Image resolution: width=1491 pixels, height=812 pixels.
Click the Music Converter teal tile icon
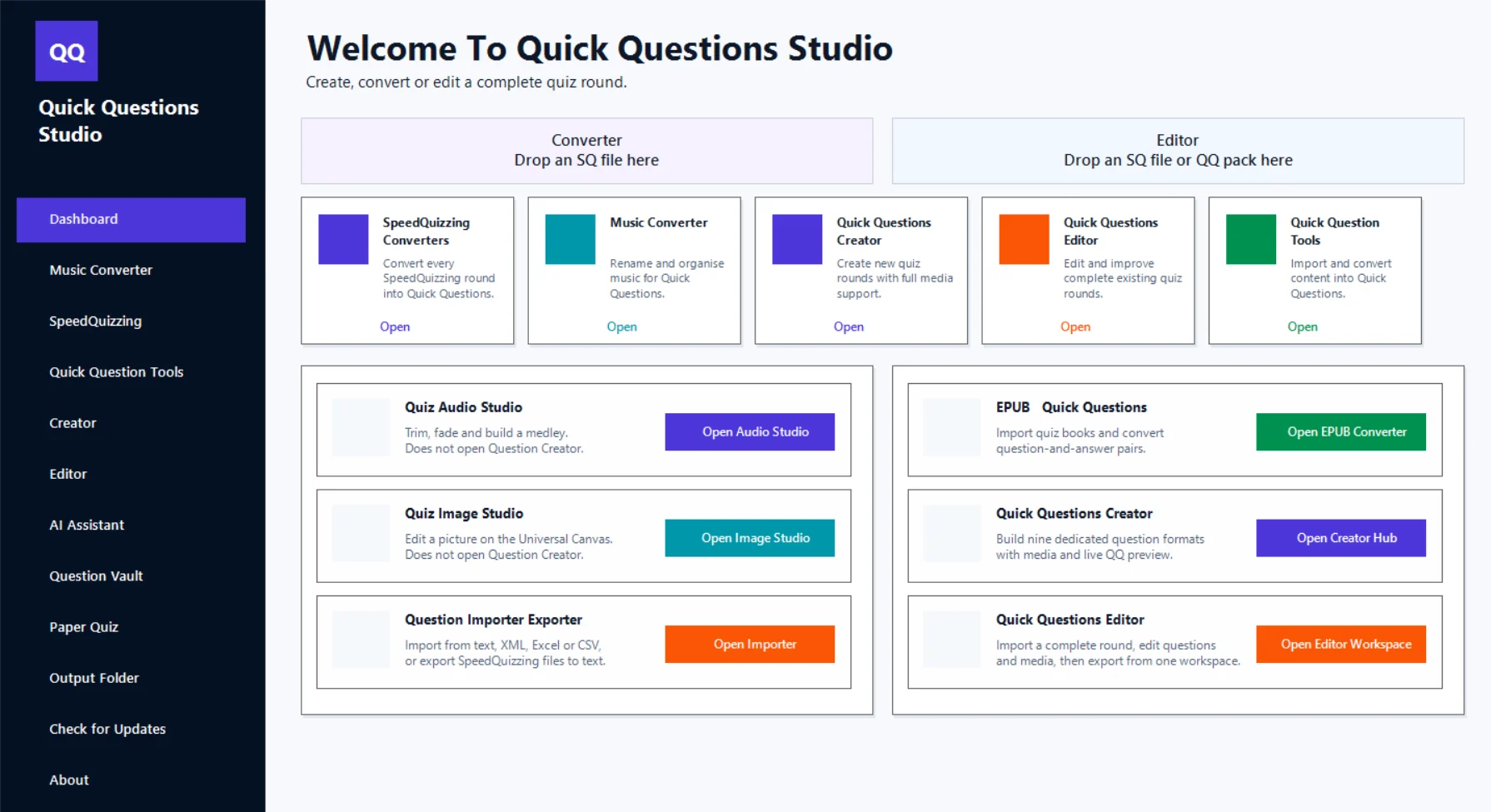coord(571,239)
